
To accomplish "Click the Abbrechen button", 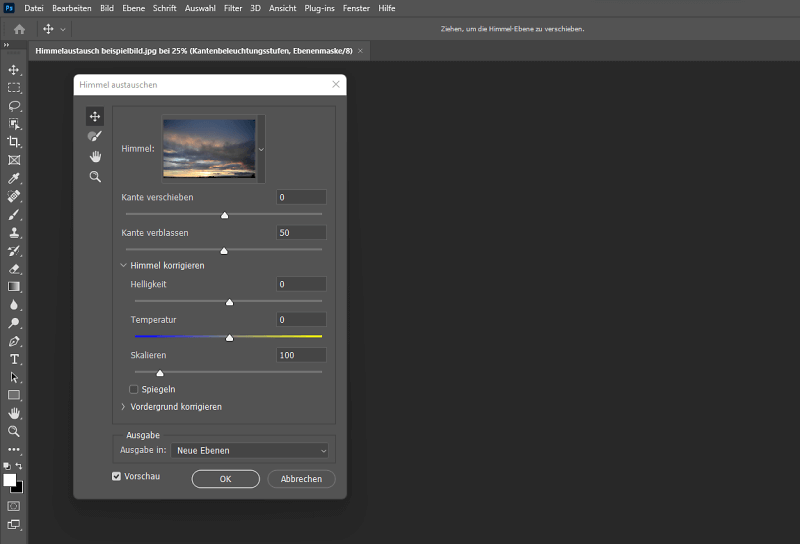I will [301, 479].
